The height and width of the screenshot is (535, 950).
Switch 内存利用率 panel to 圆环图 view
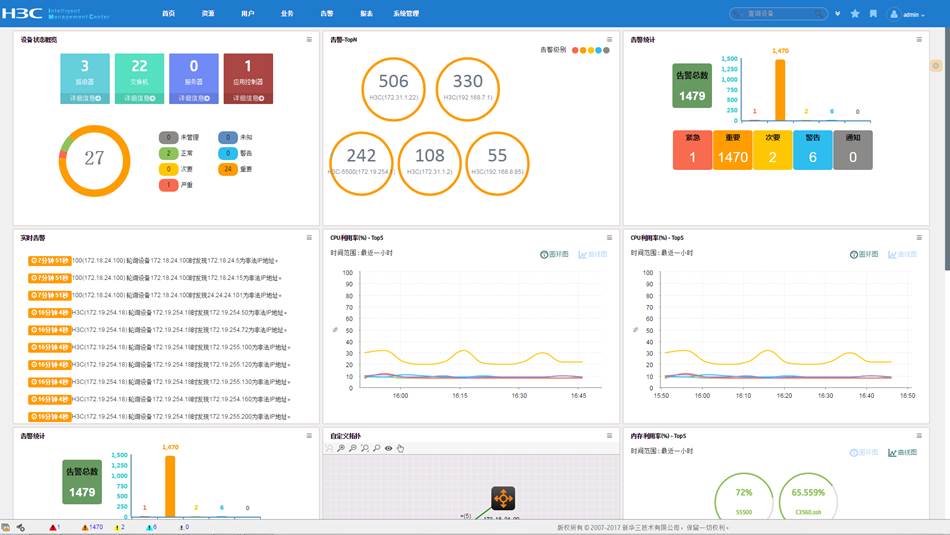(x=864, y=453)
